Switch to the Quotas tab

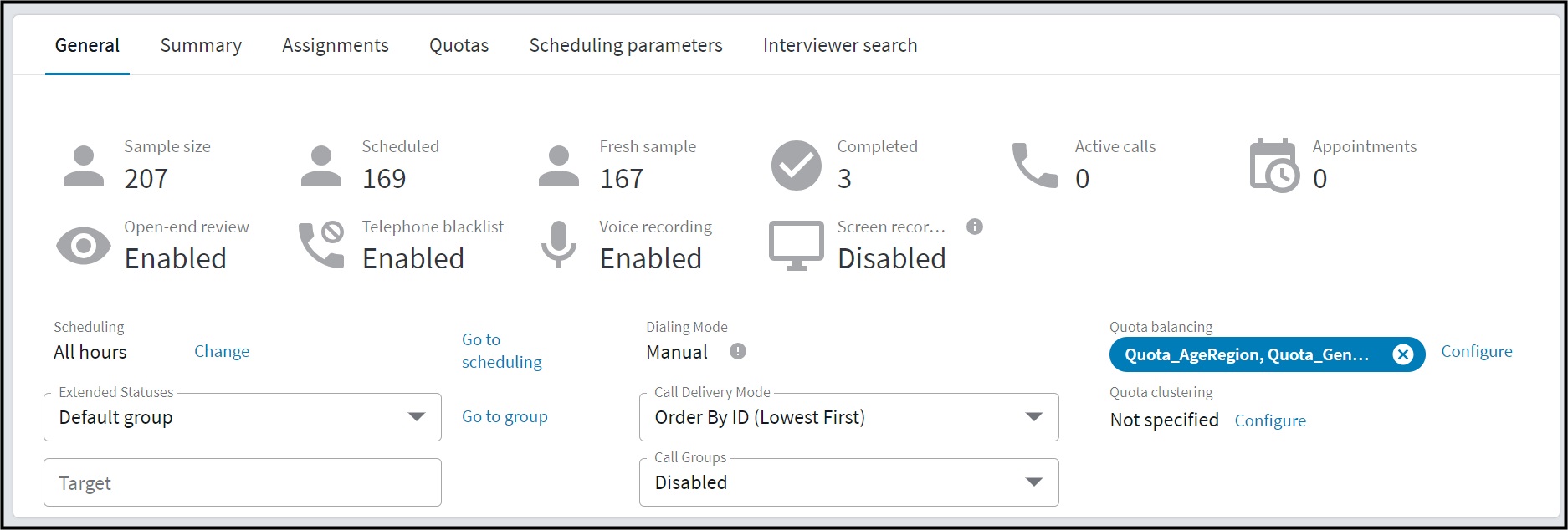click(459, 45)
